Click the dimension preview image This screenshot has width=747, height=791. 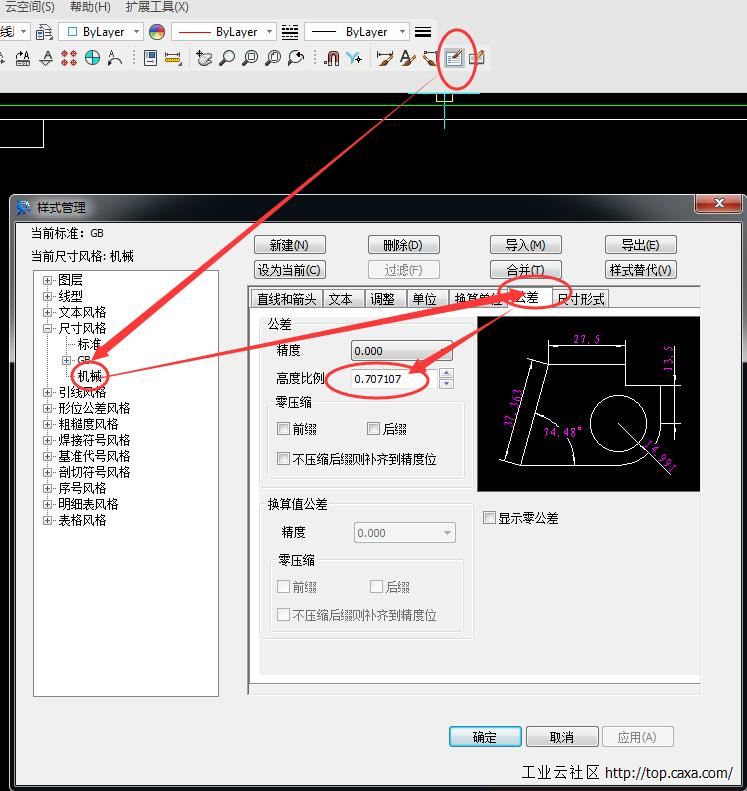[x=589, y=404]
